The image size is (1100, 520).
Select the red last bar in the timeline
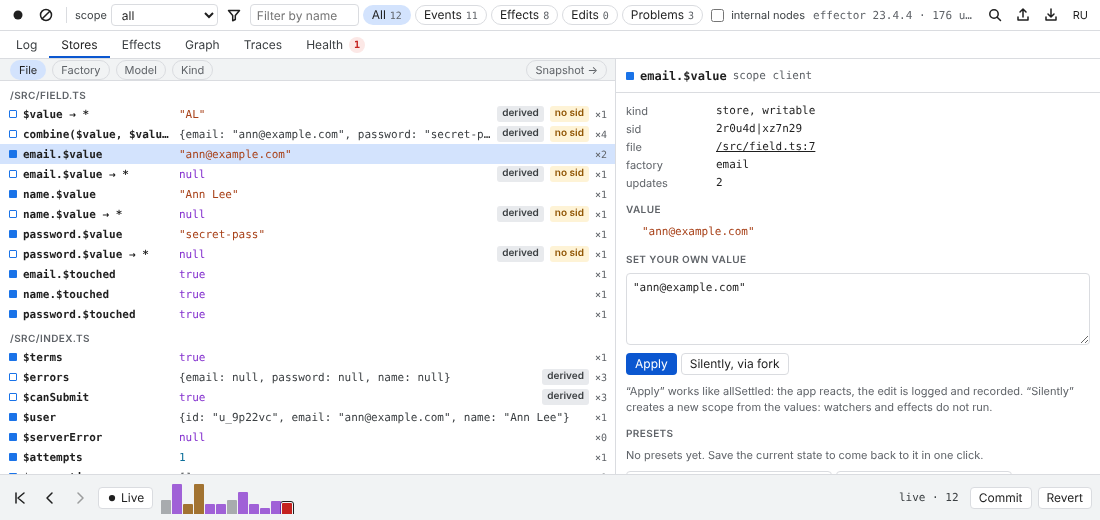287,508
